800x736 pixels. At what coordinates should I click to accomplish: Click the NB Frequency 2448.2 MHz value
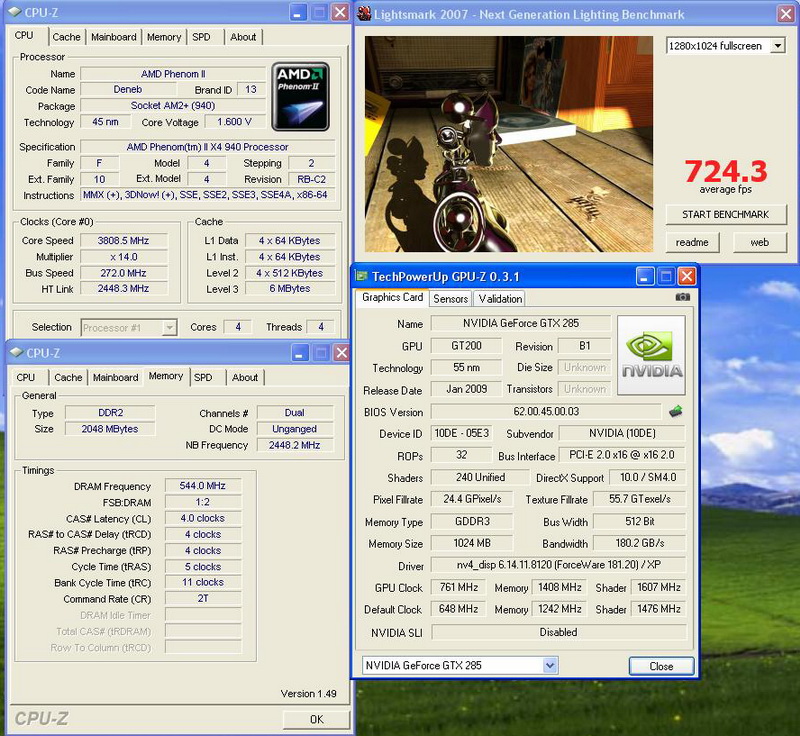coord(294,445)
